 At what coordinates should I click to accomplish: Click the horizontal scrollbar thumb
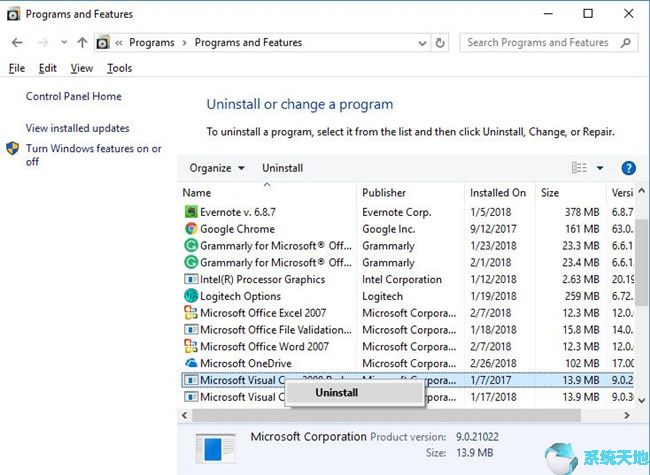point(386,414)
